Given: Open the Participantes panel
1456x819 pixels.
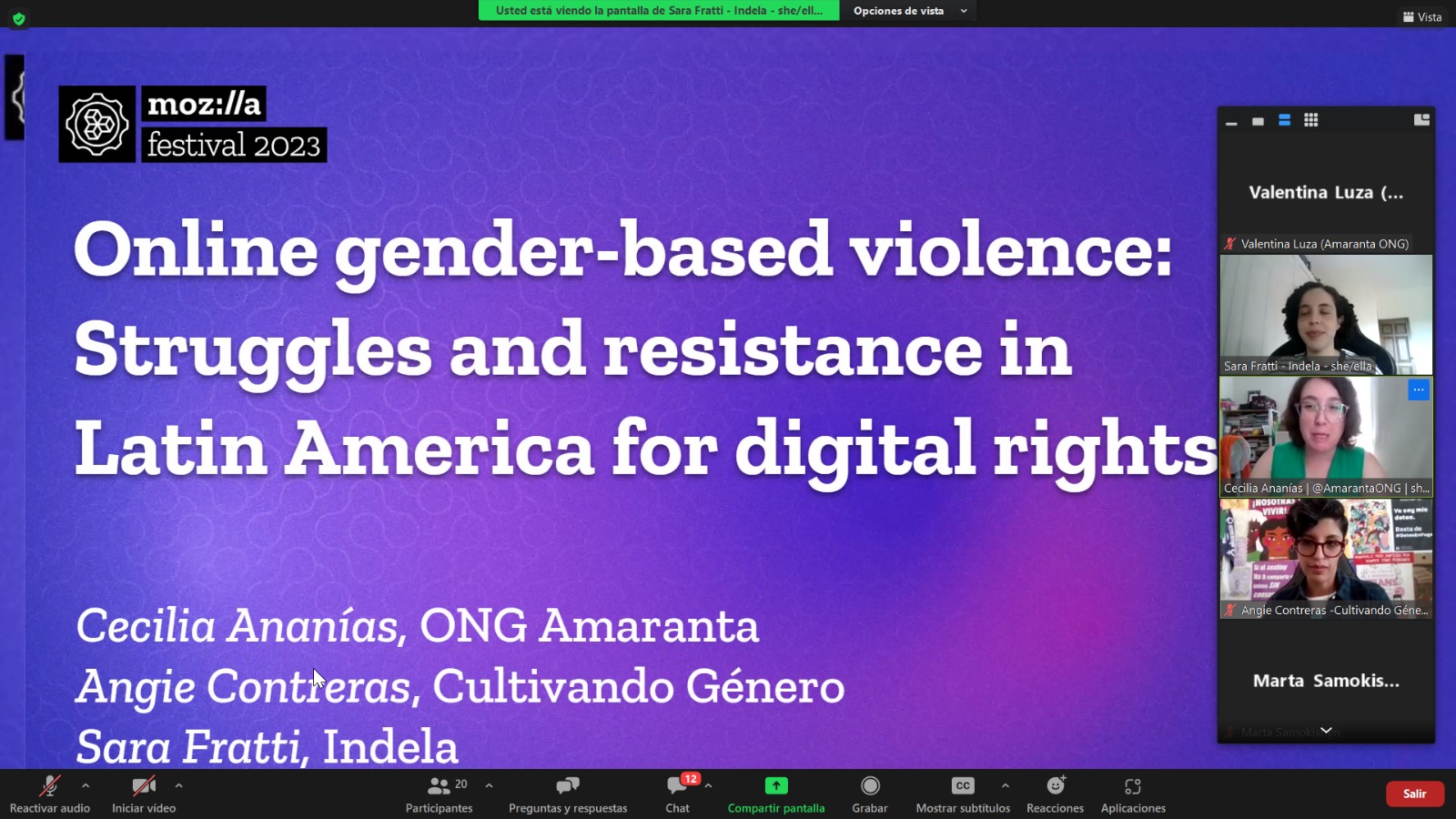Looking at the screenshot, I should (439, 792).
